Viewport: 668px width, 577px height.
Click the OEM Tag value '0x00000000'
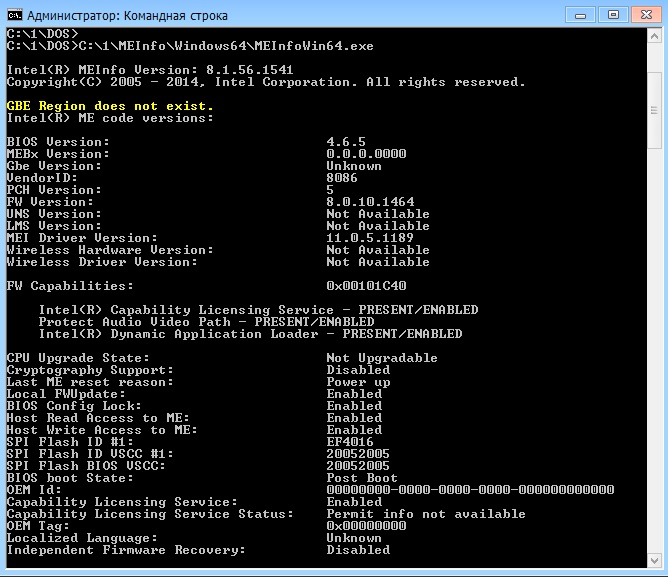pyautogui.click(x=366, y=525)
